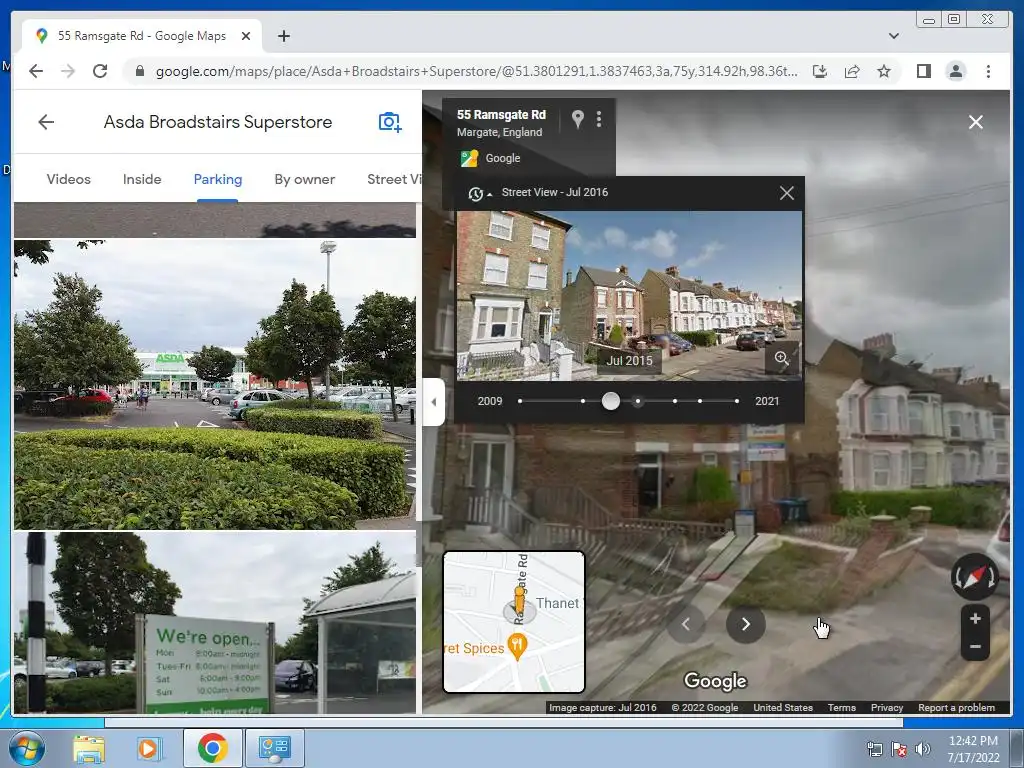This screenshot has width=1024, height=768.
Task: Click the install app icon in the address bar
Action: (x=820, y=71)
